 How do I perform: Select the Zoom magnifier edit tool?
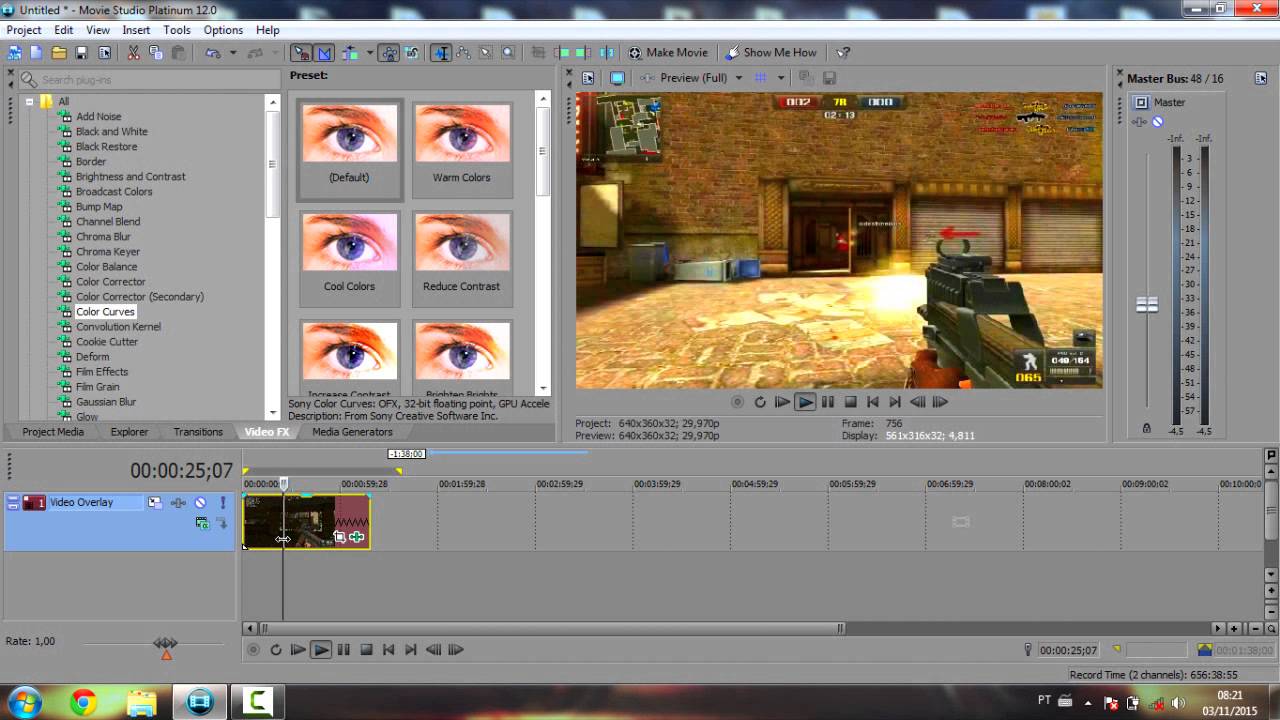[508, 53]
